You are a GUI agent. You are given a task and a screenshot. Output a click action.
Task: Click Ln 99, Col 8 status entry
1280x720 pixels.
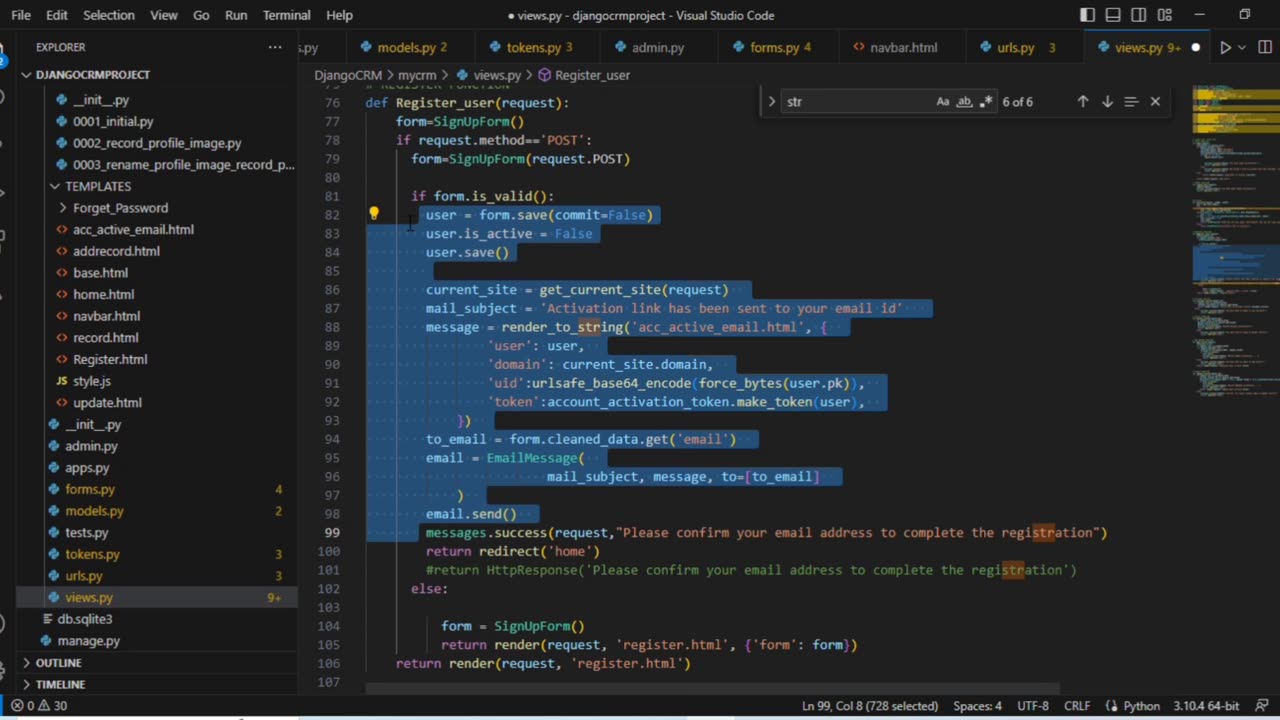(x=869, y=705)
